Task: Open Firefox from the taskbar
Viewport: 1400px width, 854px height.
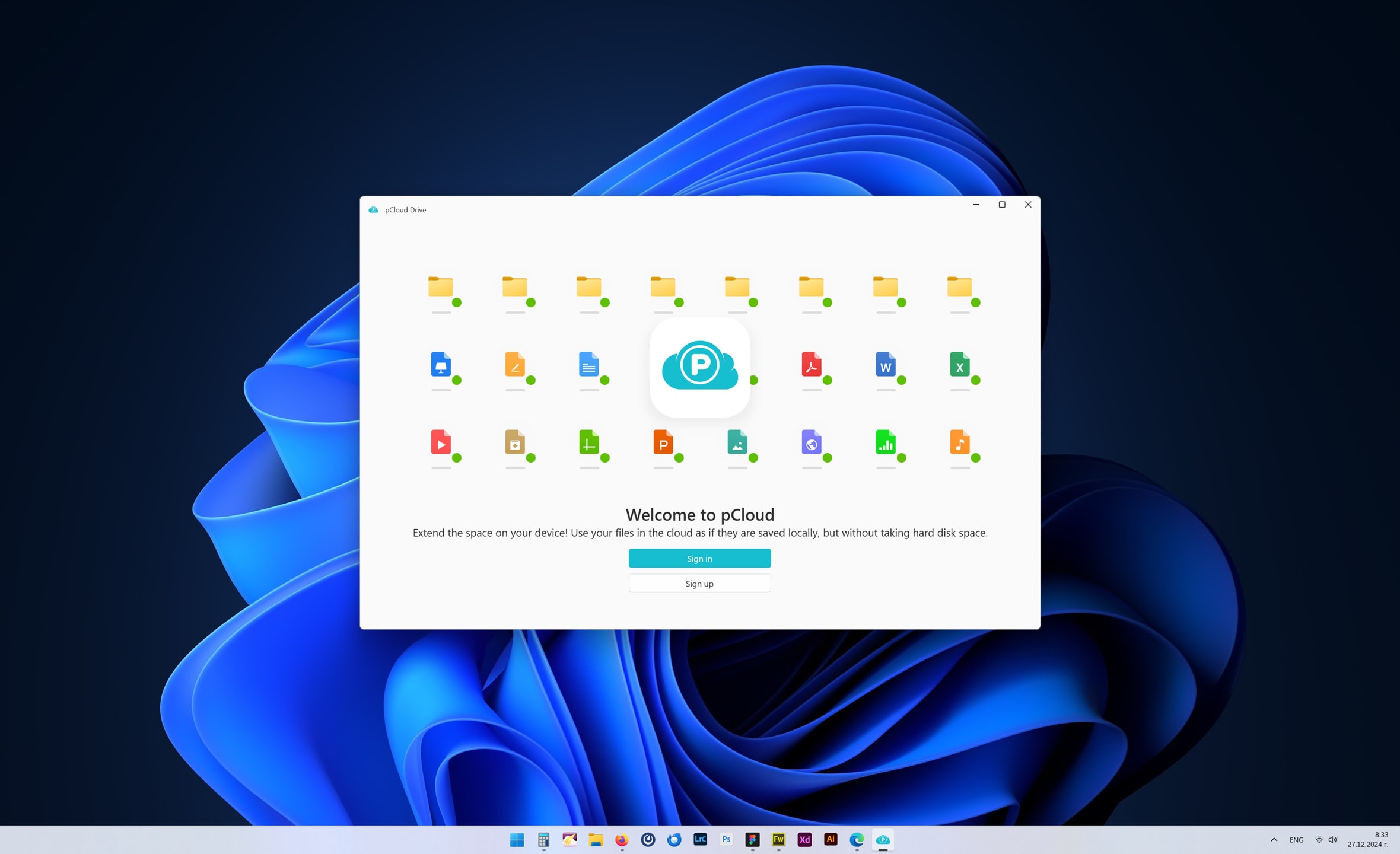Action: click(621, 839)
